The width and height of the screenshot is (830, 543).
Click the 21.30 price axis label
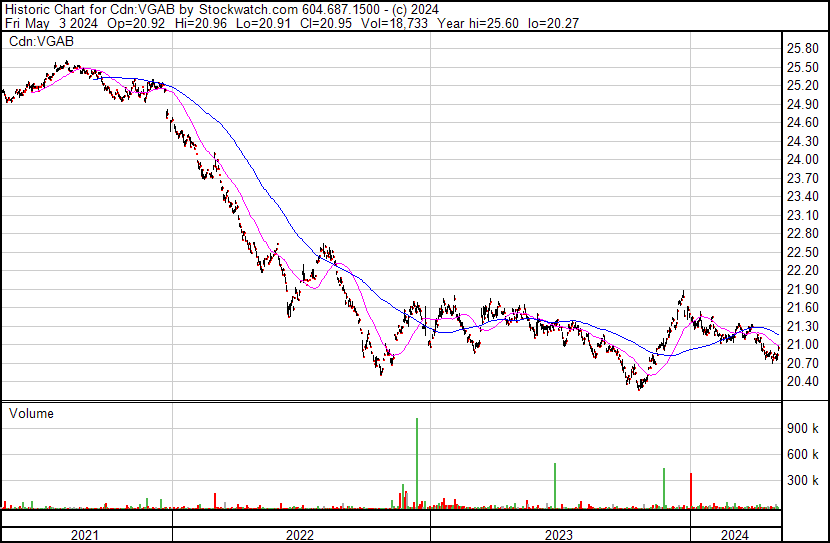pyautogui.click(x=802, y=326)
